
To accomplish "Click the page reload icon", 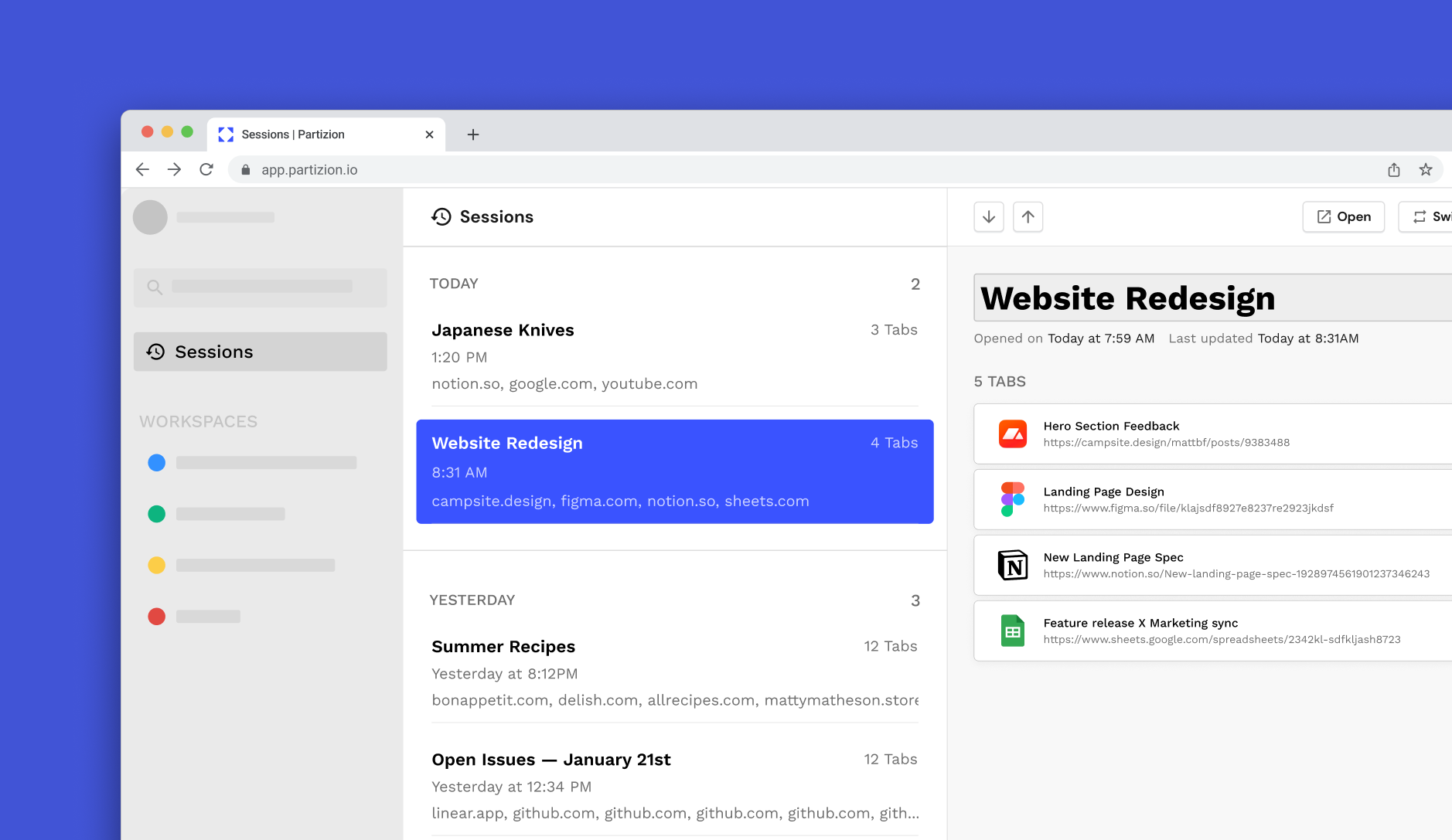I will tap(206, 168).
